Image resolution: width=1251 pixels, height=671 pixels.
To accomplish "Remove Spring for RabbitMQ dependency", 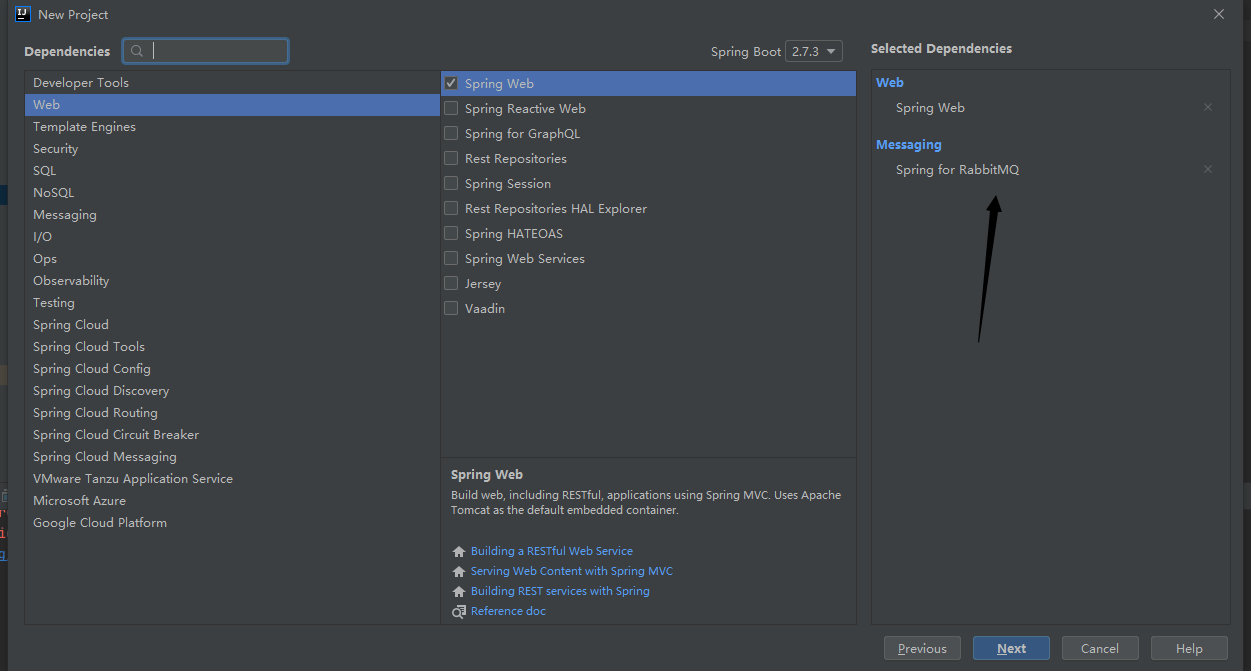I will tap(1208, 169).
